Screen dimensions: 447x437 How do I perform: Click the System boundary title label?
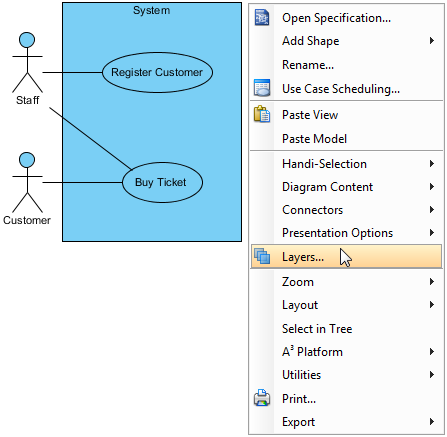pos(152,10)
